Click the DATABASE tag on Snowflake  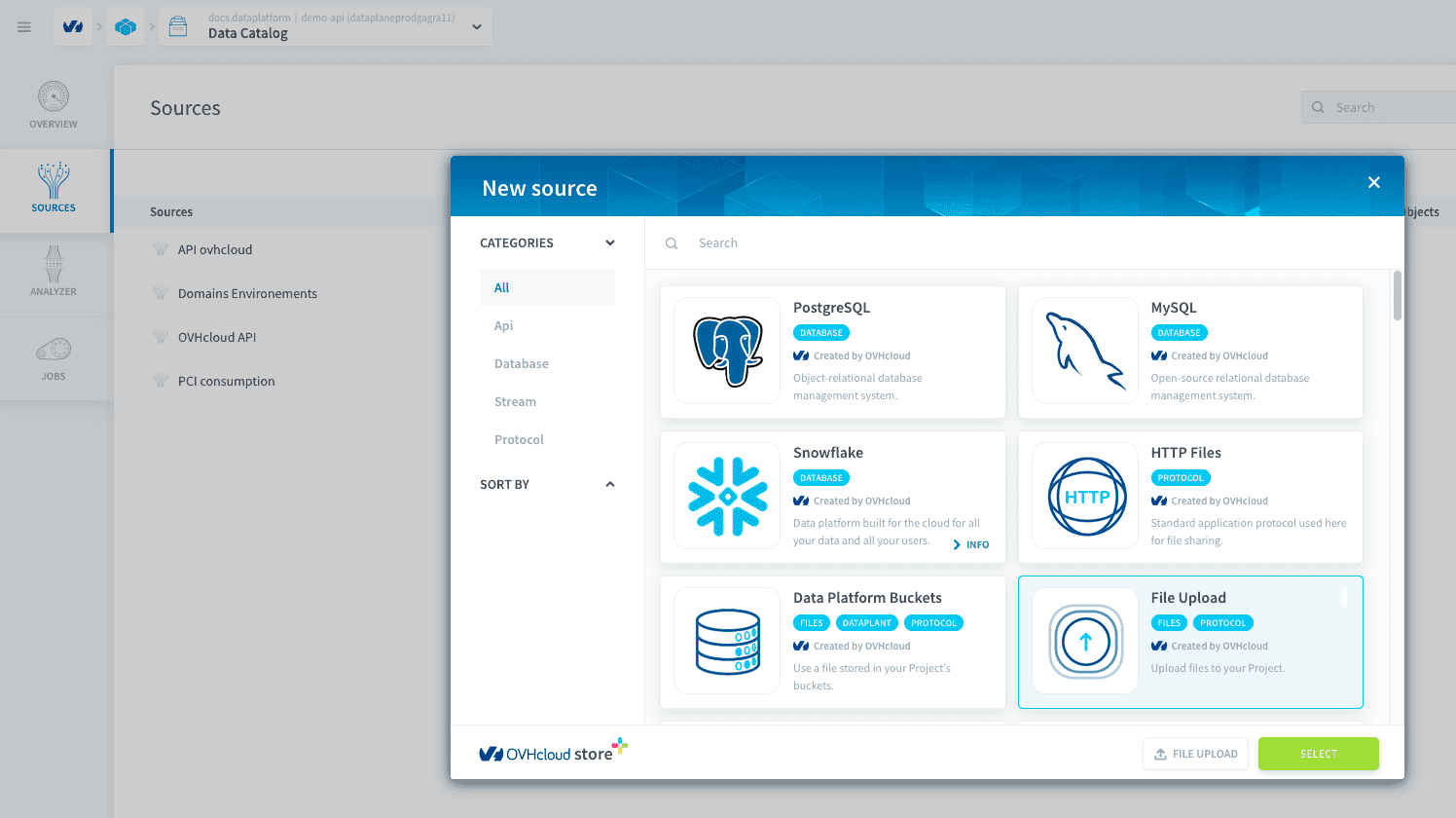pyautogui.click(x=821, y=478)
